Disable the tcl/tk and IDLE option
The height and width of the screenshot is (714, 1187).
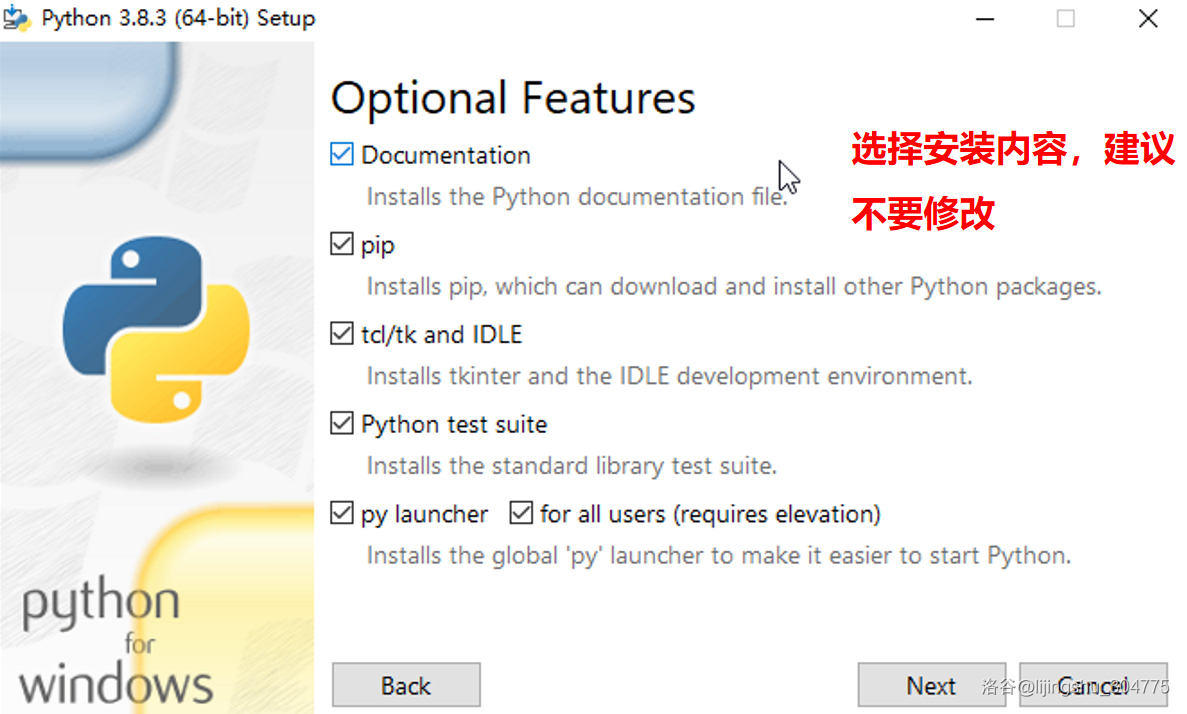point(342,334)
